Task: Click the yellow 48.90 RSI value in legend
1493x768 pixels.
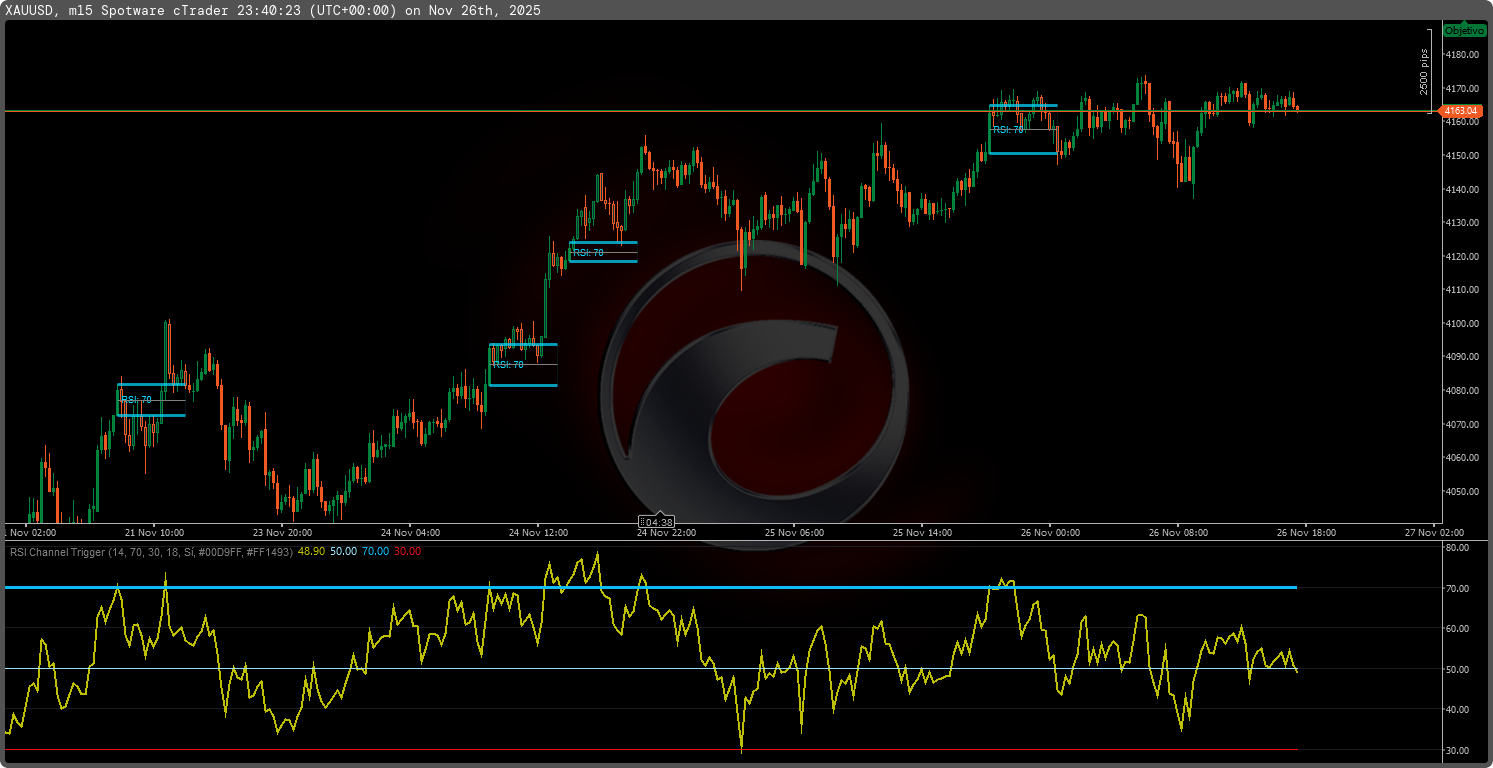Action: (x=311, y=551)
